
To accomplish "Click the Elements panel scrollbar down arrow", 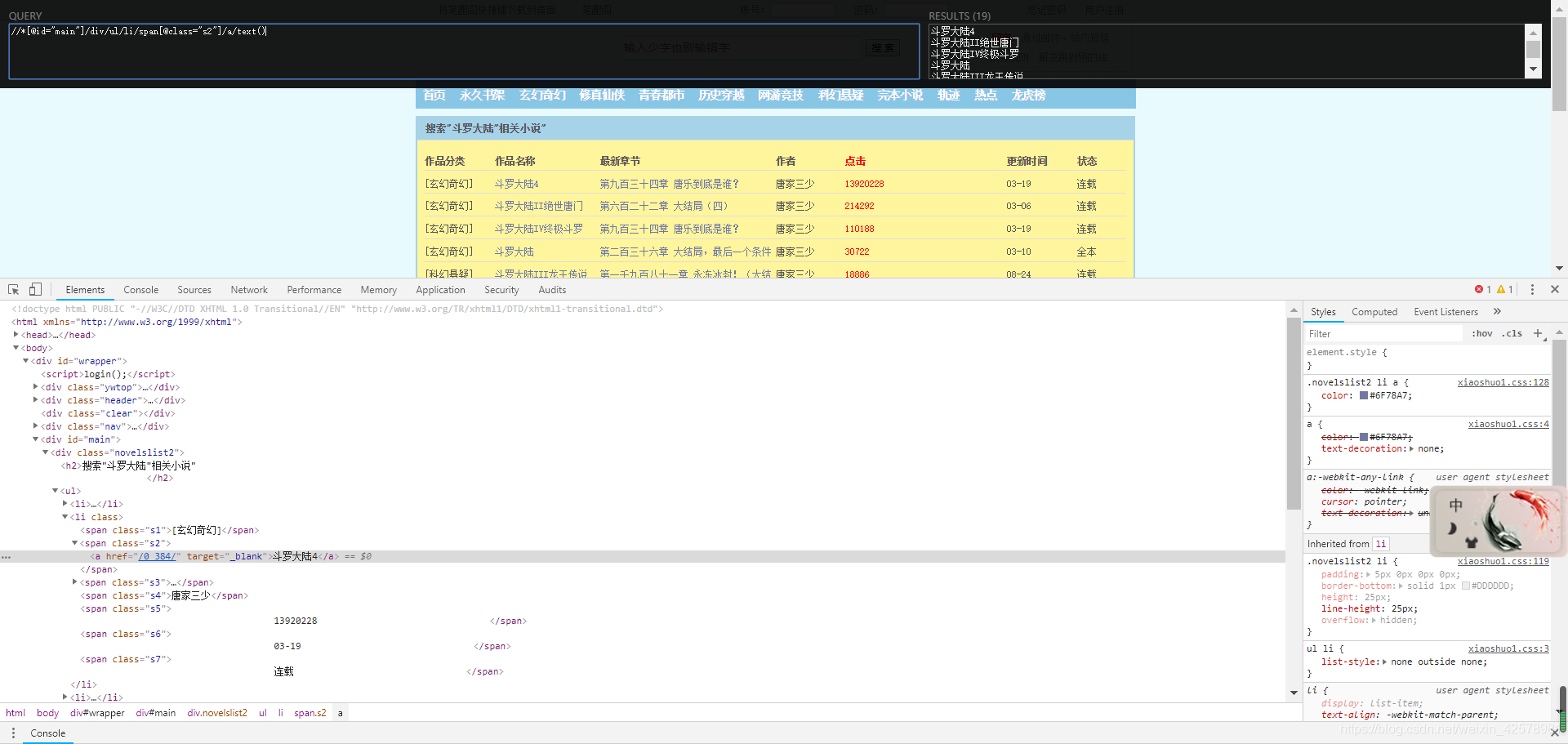I will click(x=1294, y=693).
